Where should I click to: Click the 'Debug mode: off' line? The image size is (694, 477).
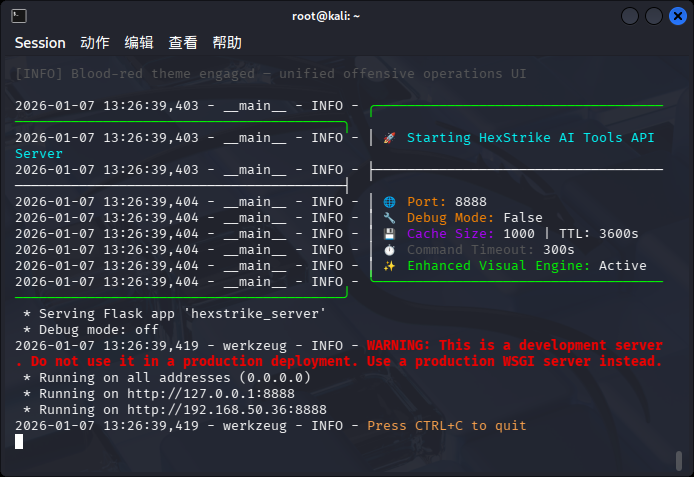coord(91,330)
